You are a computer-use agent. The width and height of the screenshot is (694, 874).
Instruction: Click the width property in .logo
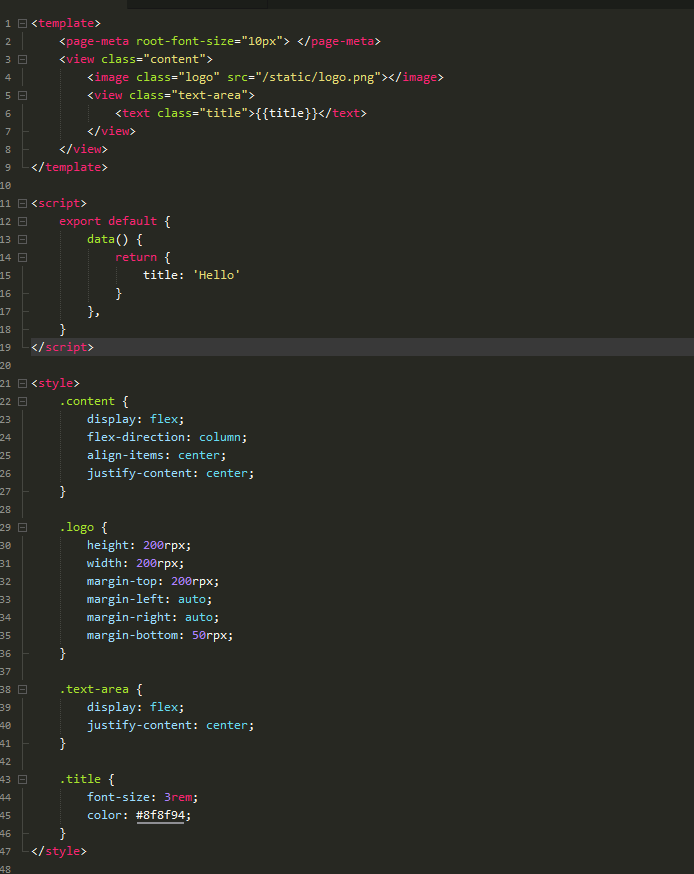(x=104, y=563)
